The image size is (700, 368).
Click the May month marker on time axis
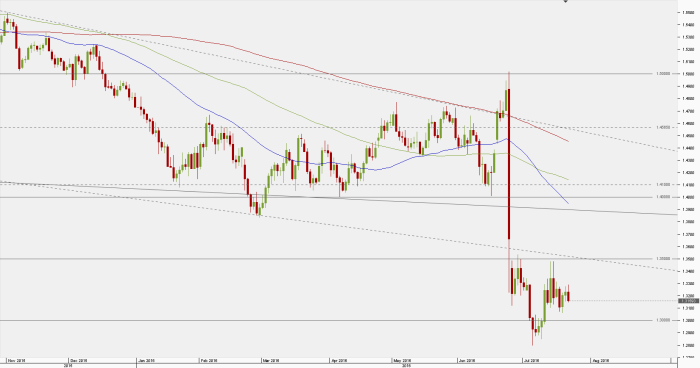point(401,360)
